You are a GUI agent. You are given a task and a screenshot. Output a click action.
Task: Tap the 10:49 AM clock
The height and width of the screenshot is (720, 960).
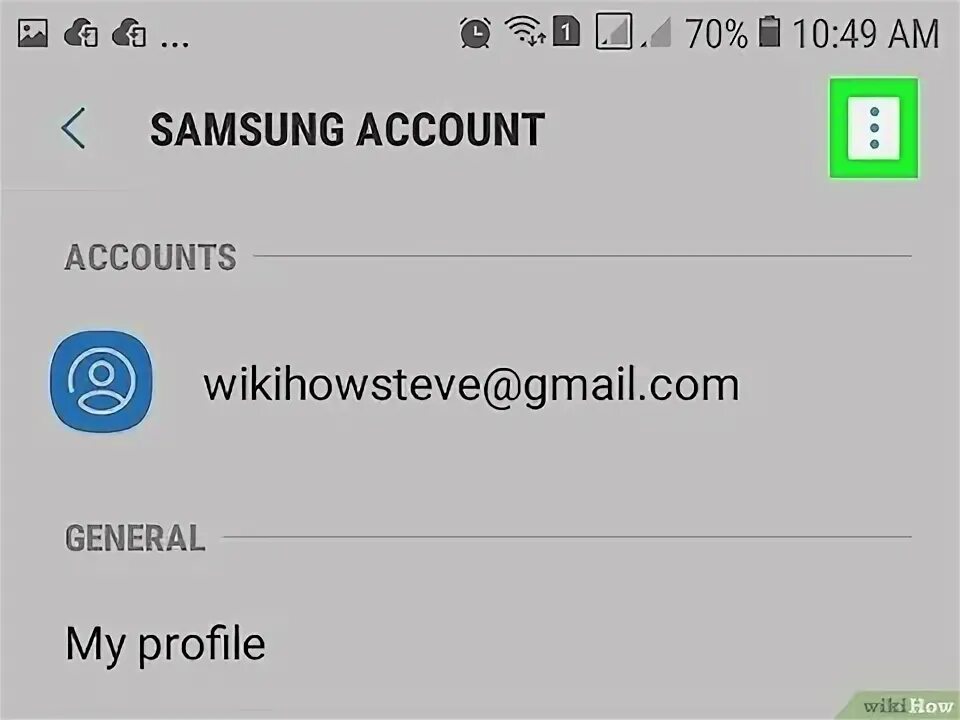coord(866,33)
